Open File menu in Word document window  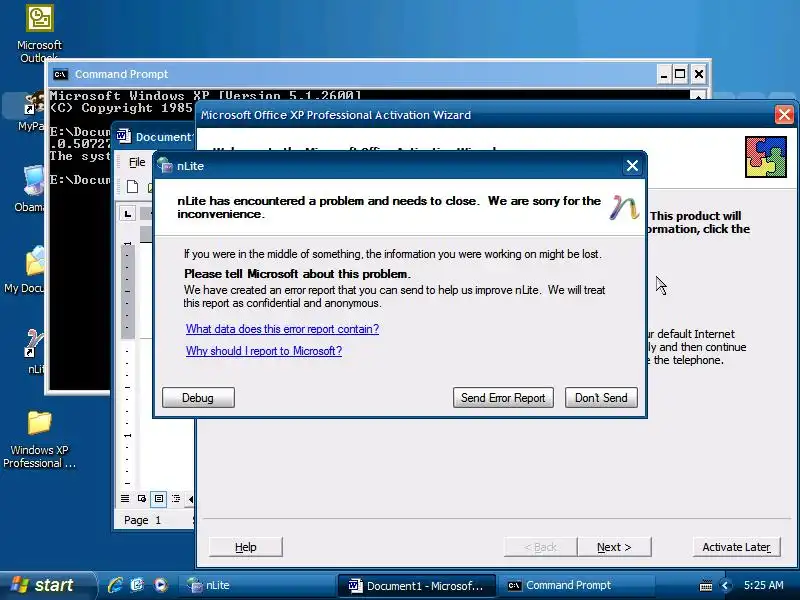coord(137,162)
